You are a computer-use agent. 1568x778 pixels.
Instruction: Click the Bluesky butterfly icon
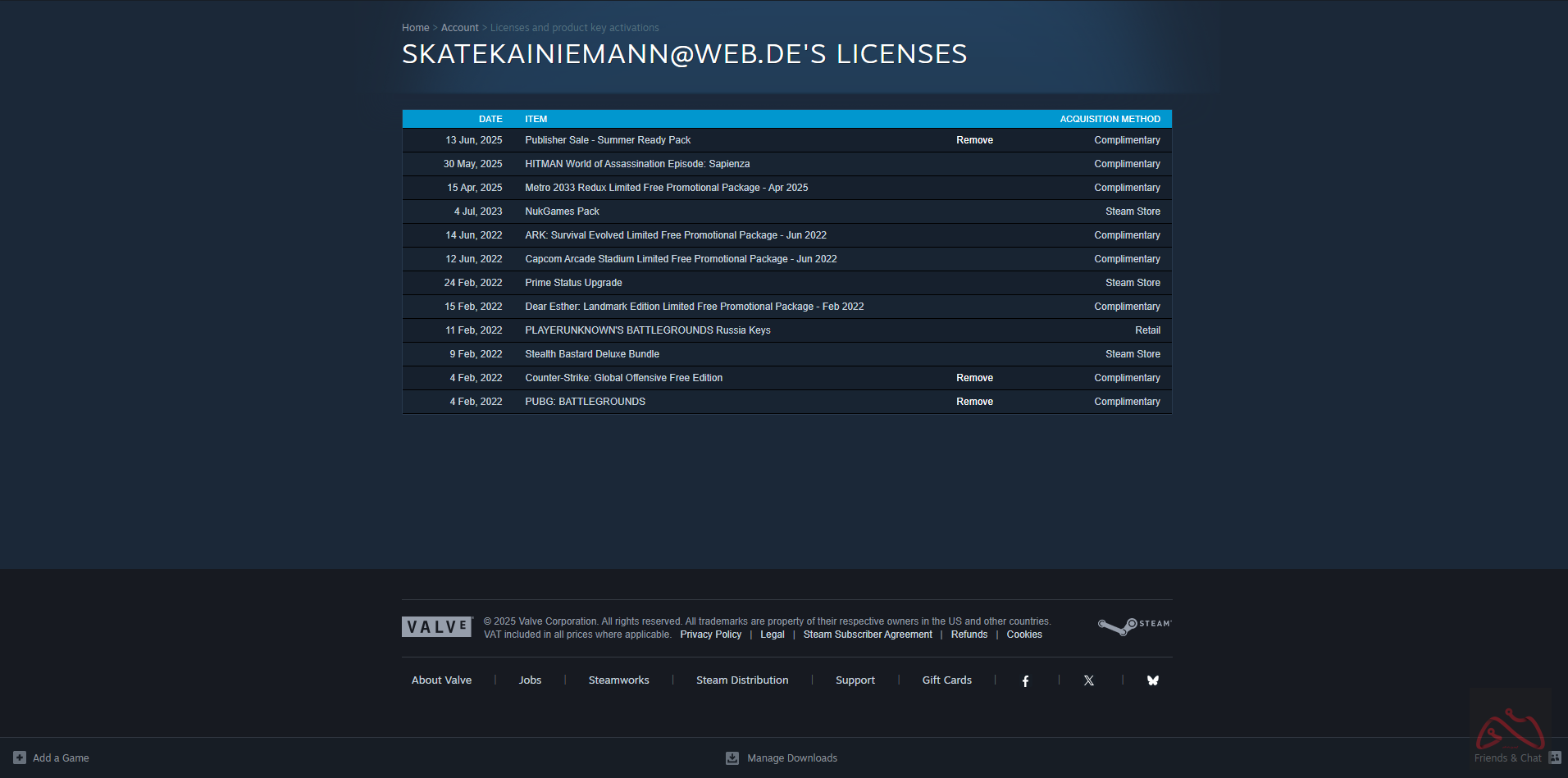coord(1152,680)
